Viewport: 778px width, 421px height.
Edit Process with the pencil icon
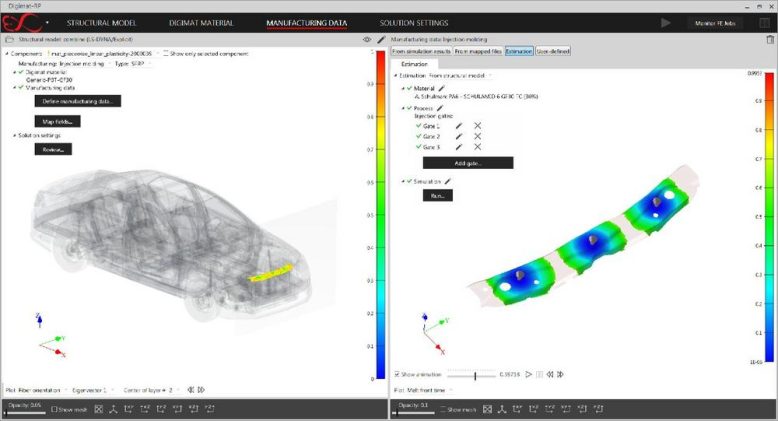point(438,107)
